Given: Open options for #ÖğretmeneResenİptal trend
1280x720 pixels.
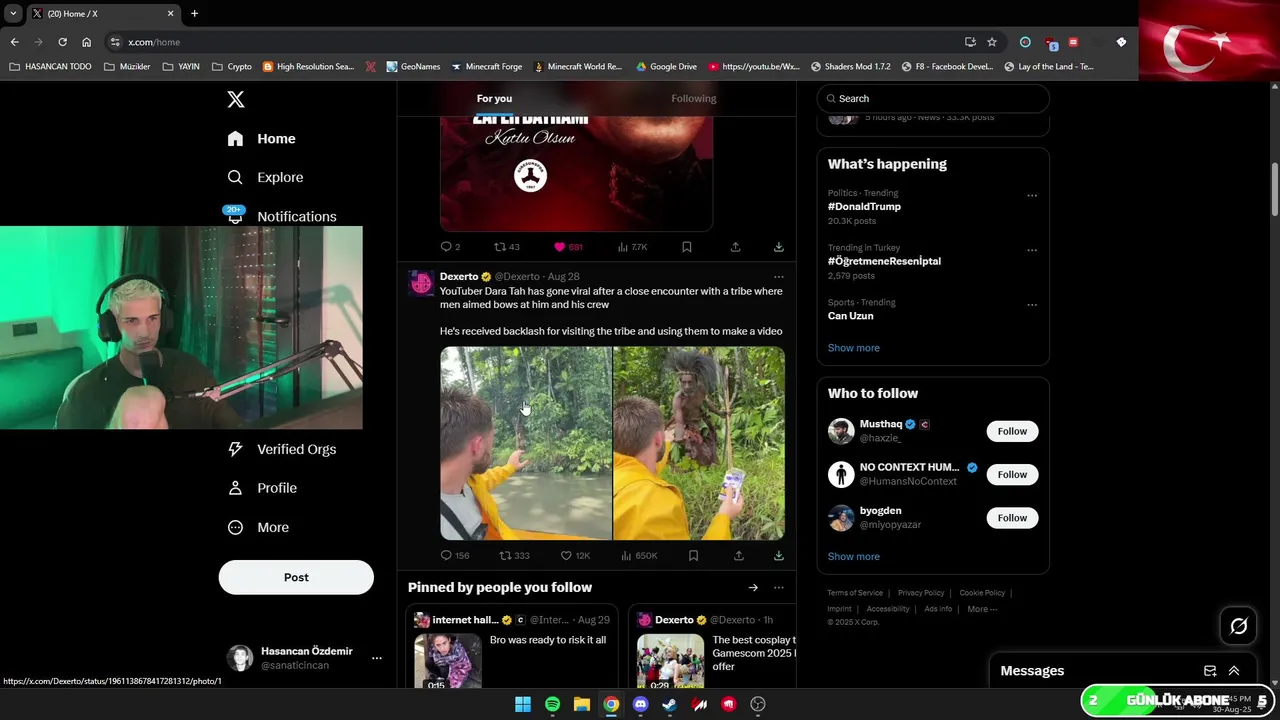Looking at the screenshot, I should [1032, 250].
